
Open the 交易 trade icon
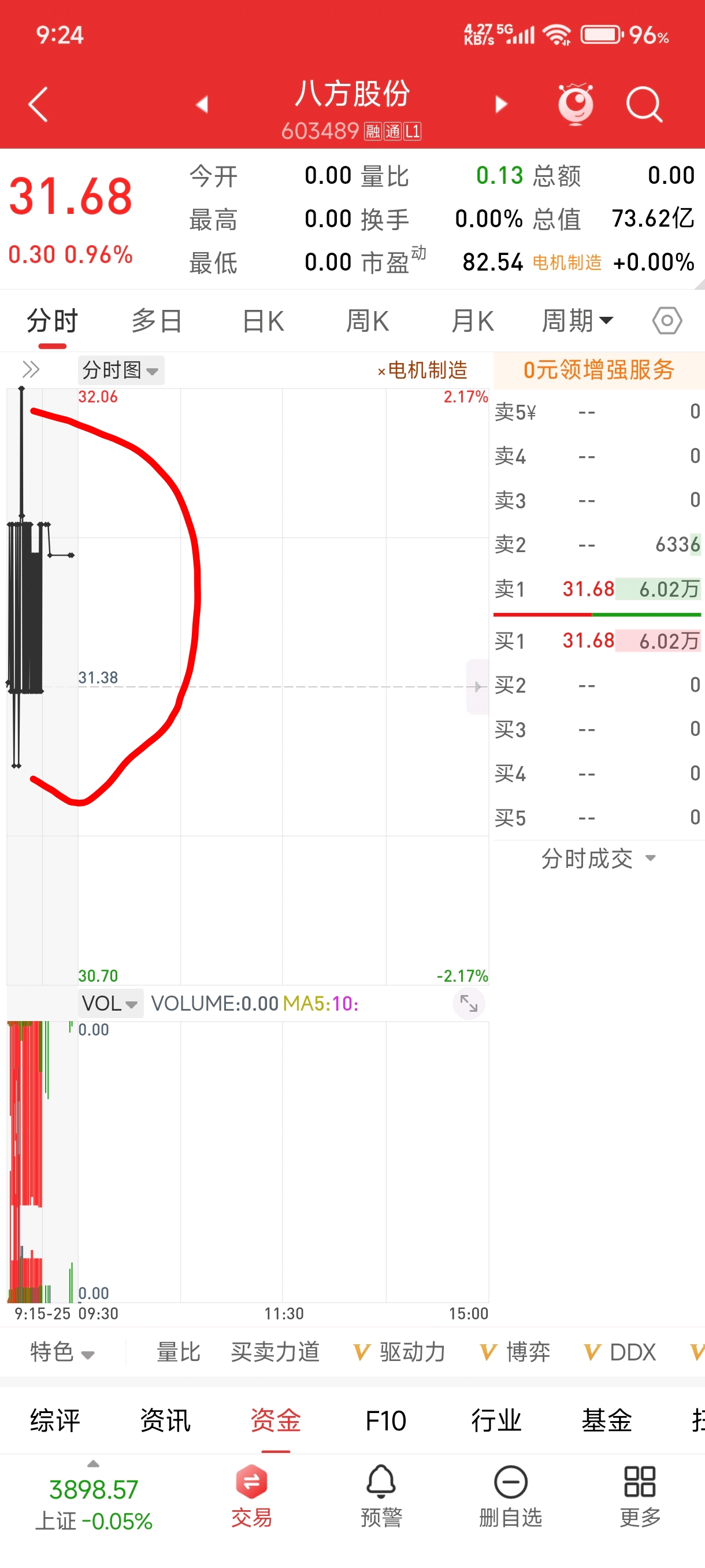(x=252, y=1497)
